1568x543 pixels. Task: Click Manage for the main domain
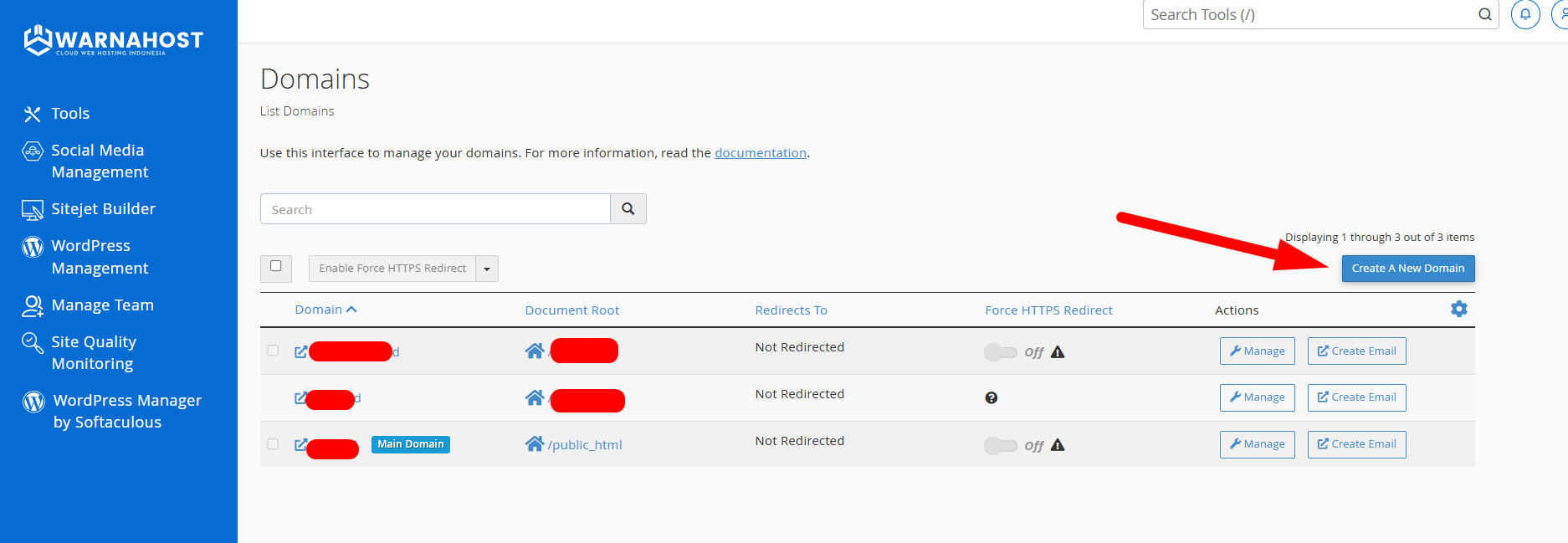1257,444
